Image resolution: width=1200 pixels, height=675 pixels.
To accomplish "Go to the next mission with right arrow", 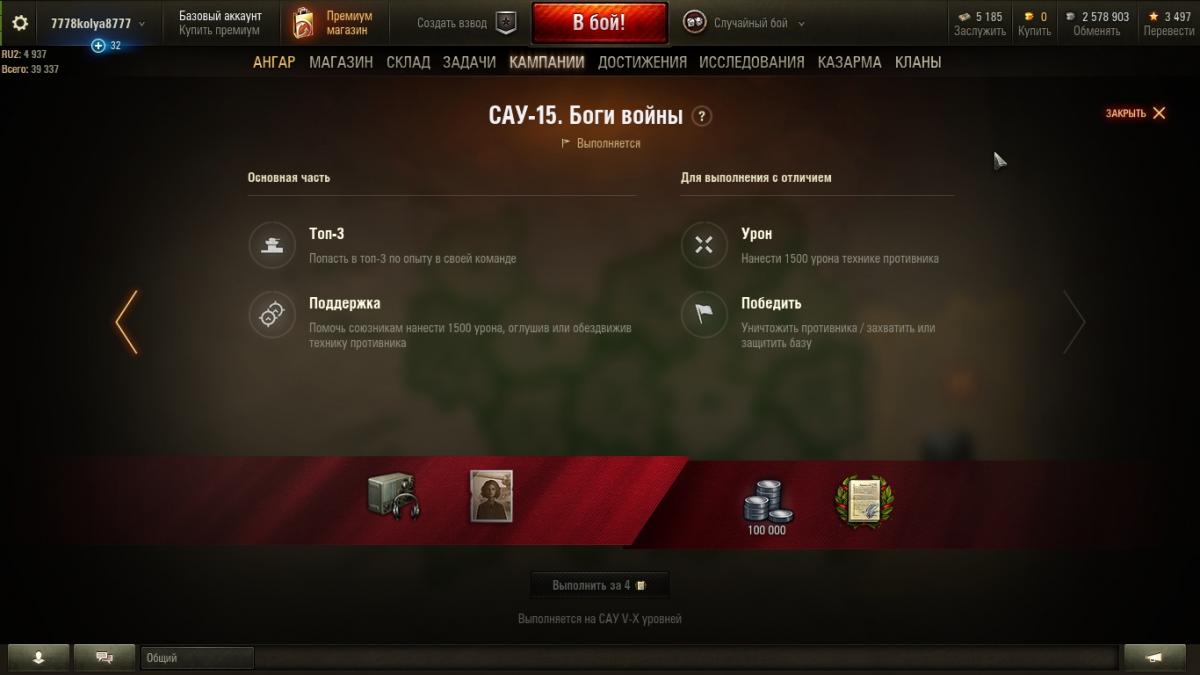I will point(1074,322).
